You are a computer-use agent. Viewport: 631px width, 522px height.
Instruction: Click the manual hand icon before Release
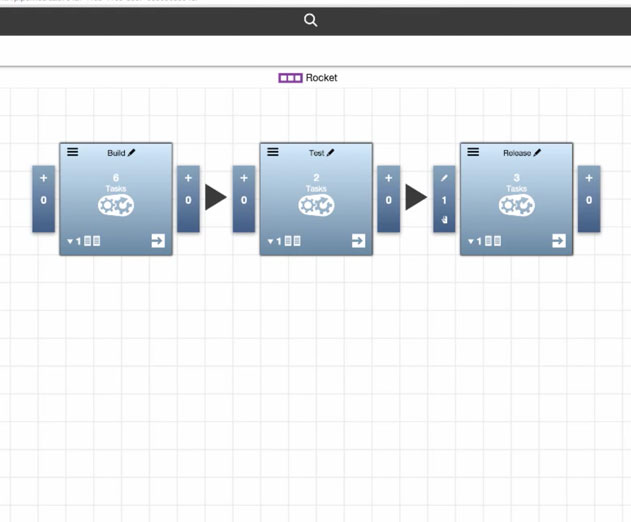444,219
